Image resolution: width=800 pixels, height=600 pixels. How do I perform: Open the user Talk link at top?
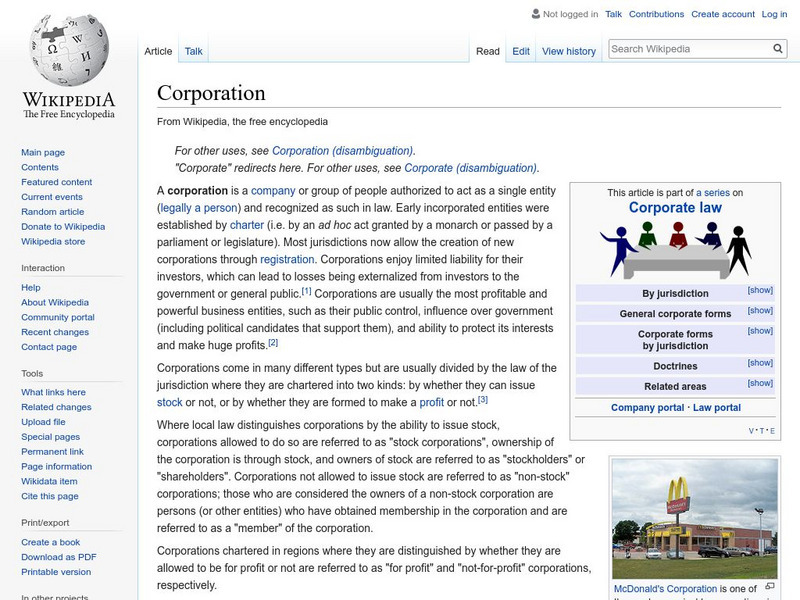point(613,14)
